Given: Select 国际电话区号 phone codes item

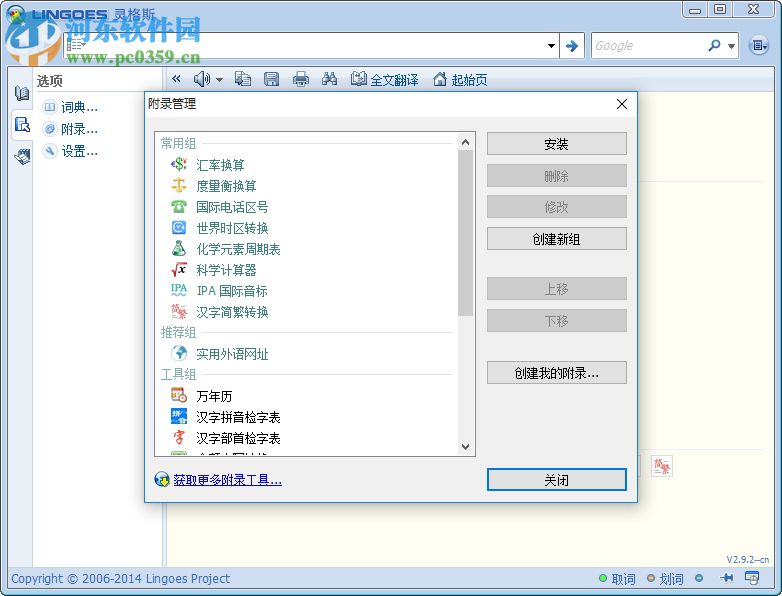Looking at the screenshot, I should pos(232,207).
